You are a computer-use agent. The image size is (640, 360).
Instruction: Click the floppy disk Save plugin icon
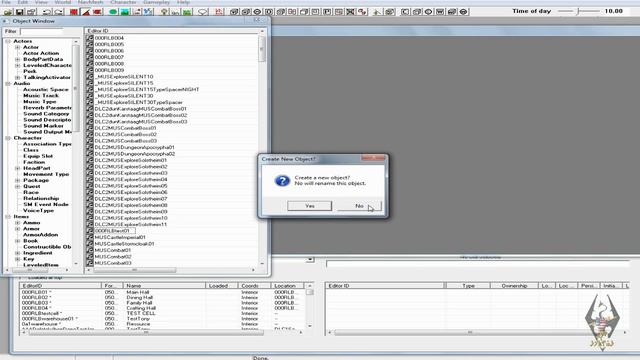click(19, 12)
